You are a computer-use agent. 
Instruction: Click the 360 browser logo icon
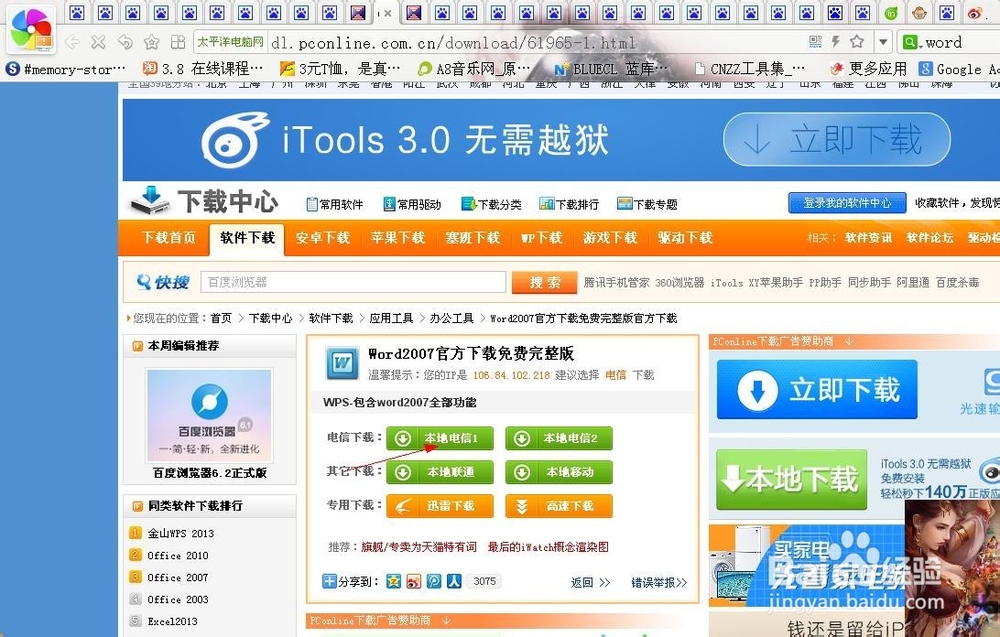click(x=31, y=30)
